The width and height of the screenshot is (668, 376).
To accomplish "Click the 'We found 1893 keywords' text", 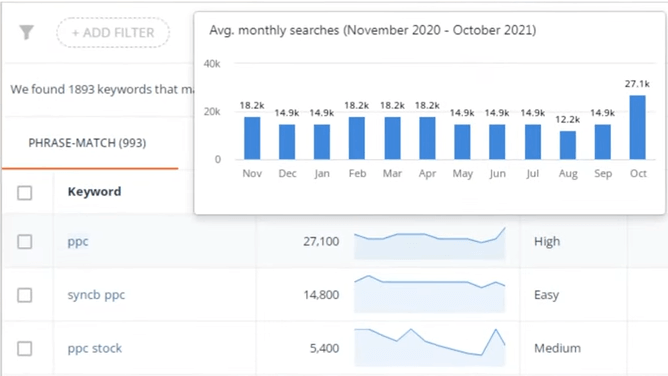I will point(102,89).
